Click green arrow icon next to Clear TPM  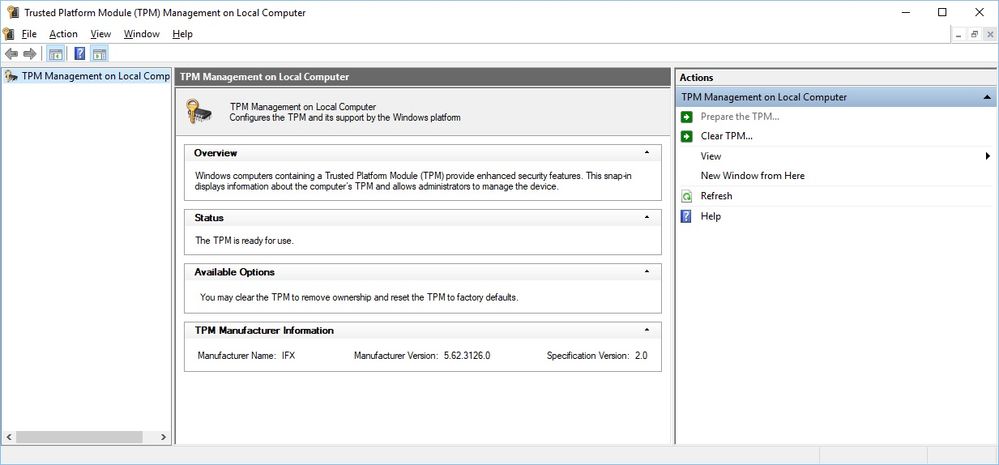pyautogui.click(x=686, y=136)
